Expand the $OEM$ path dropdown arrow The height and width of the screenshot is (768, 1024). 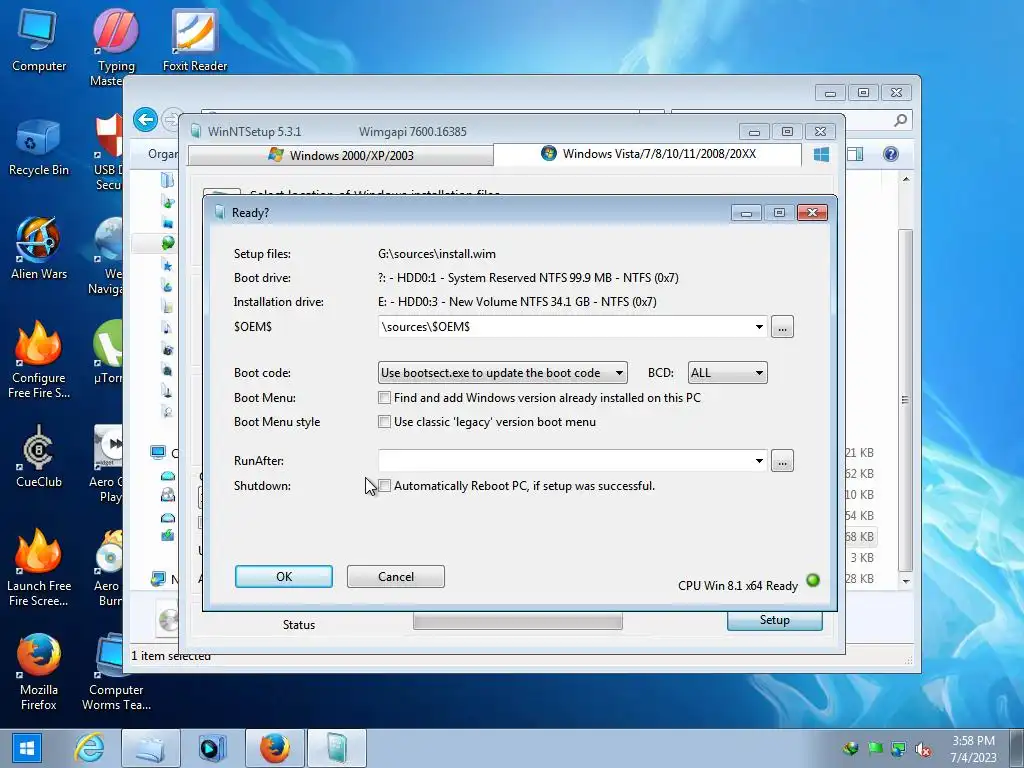point(759,327)
